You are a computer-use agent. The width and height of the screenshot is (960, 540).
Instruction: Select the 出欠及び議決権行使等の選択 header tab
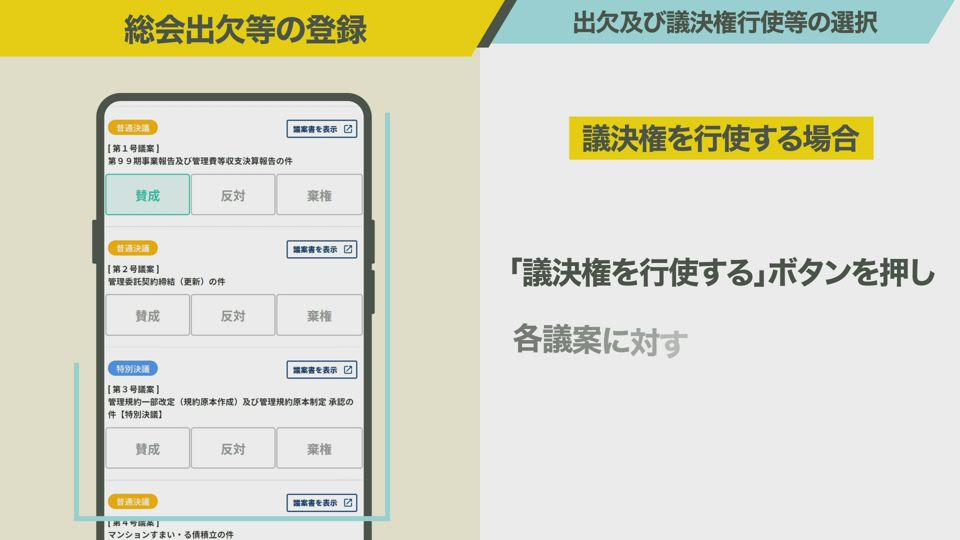725,23
